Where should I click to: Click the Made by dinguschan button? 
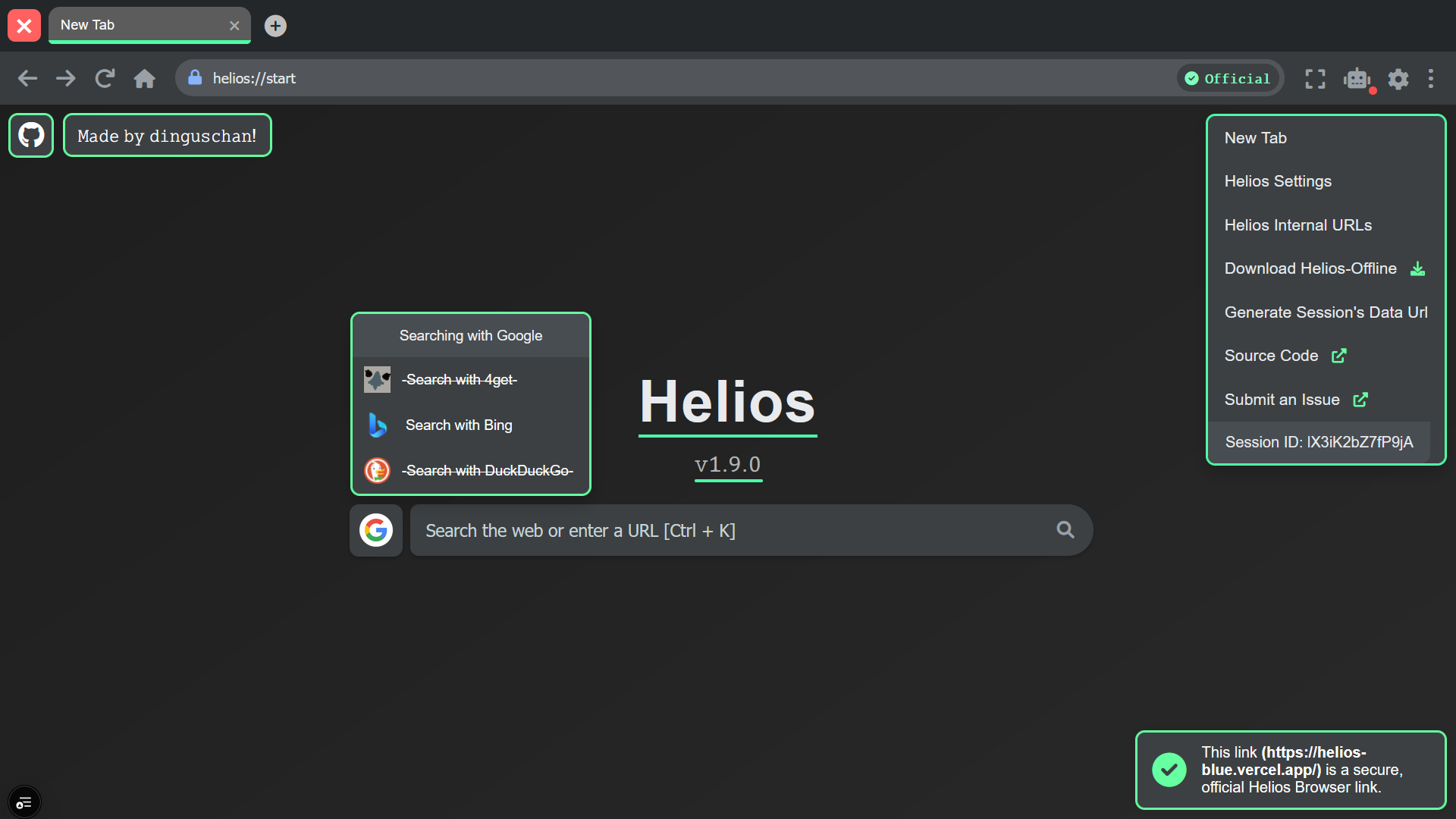pyautogui.click(x=167, y=135)
